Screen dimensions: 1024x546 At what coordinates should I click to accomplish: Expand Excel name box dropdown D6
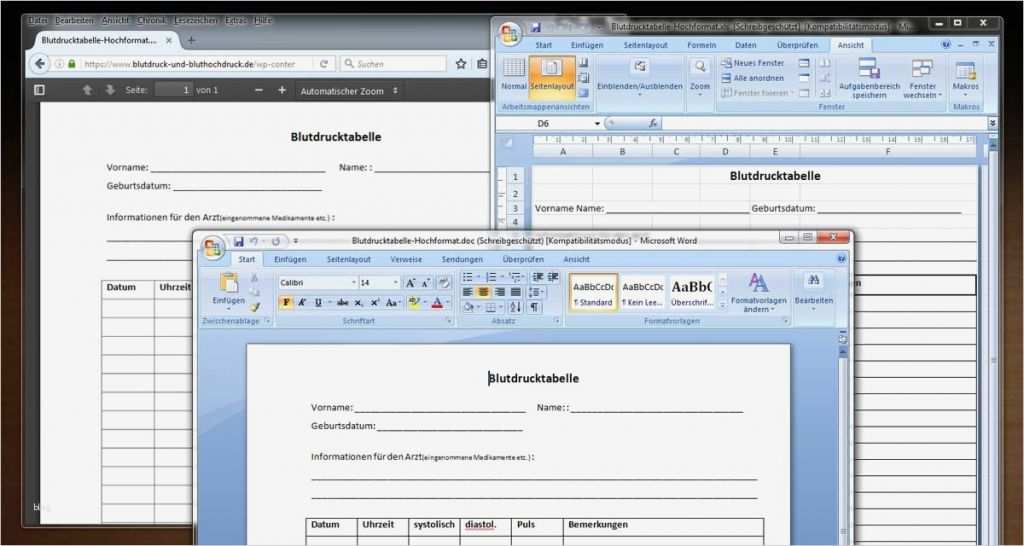click(x=597, y=123)
